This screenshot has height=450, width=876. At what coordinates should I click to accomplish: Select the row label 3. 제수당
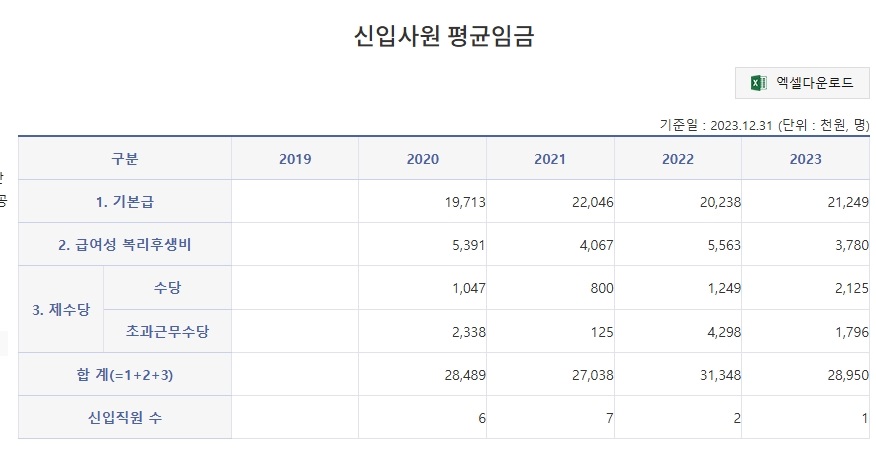click(61, 309)
